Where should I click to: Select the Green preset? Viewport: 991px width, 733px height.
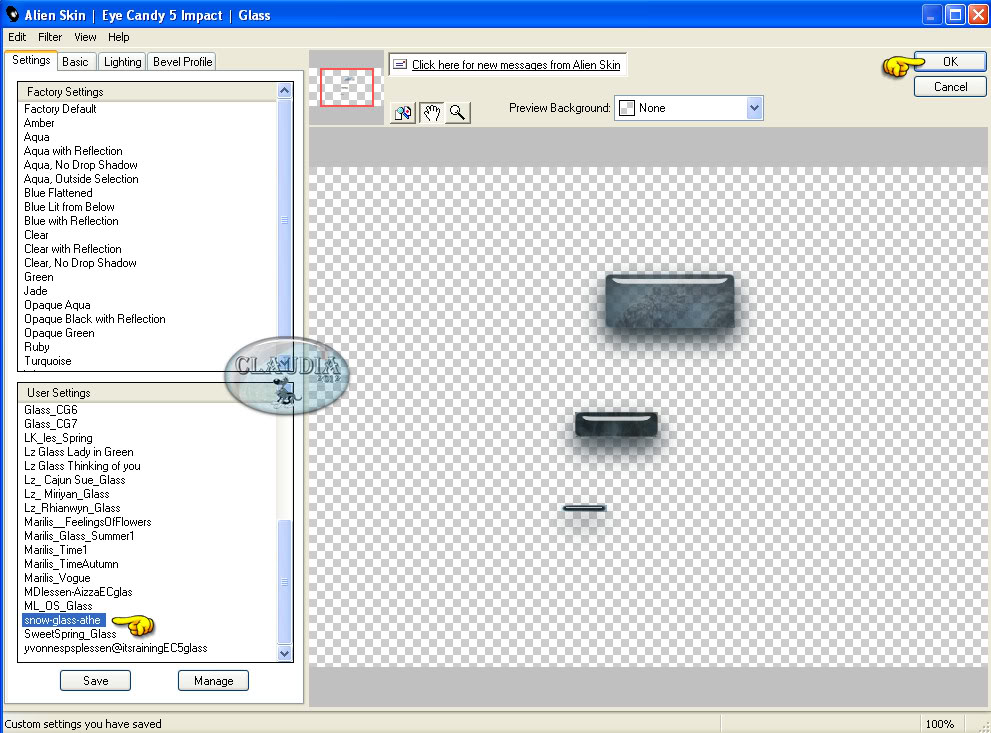(x=39, y=277)
